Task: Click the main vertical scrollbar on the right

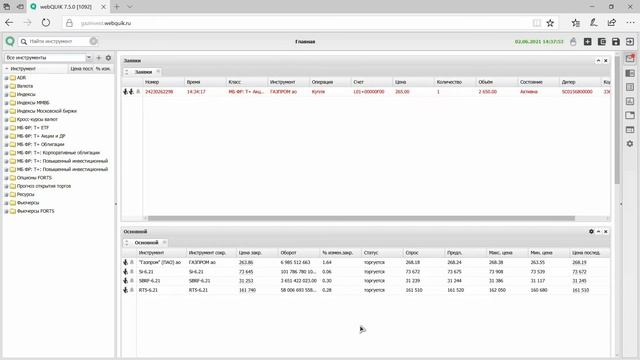Action: coord(617,120)
